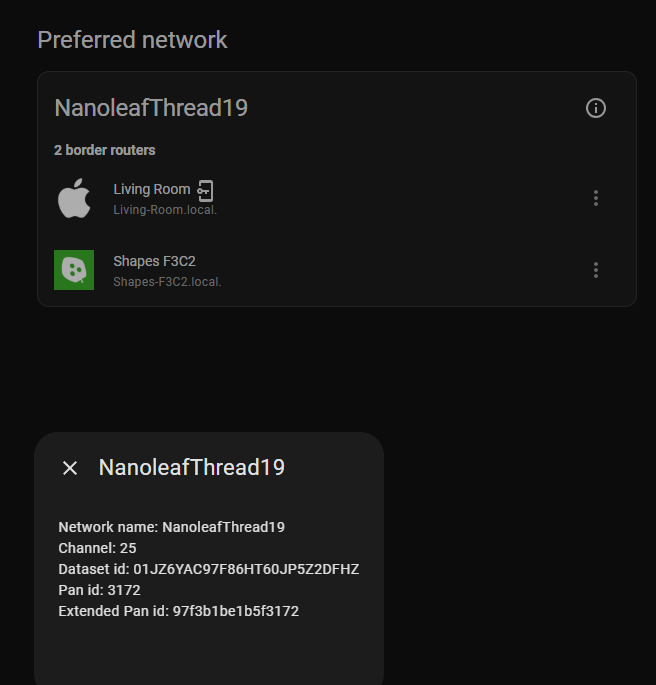This screenshot has width=656, height=685.
Task: Click the Apple logo border router icon
Action: pos(74,198)
